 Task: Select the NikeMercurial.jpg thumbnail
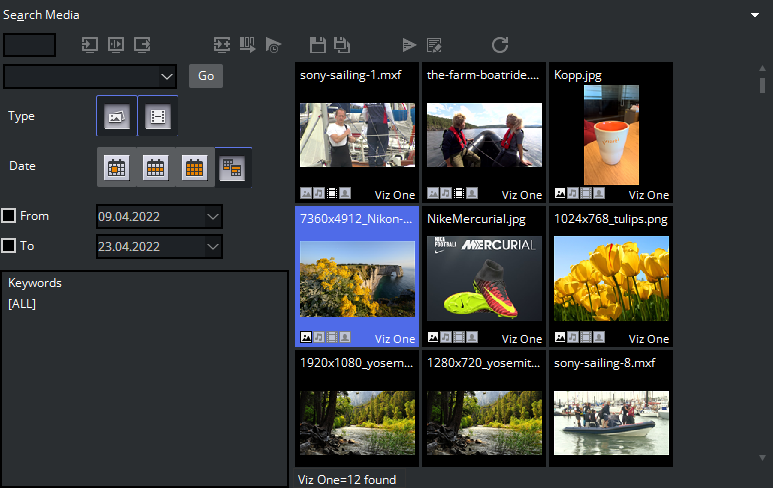point(484,277)
